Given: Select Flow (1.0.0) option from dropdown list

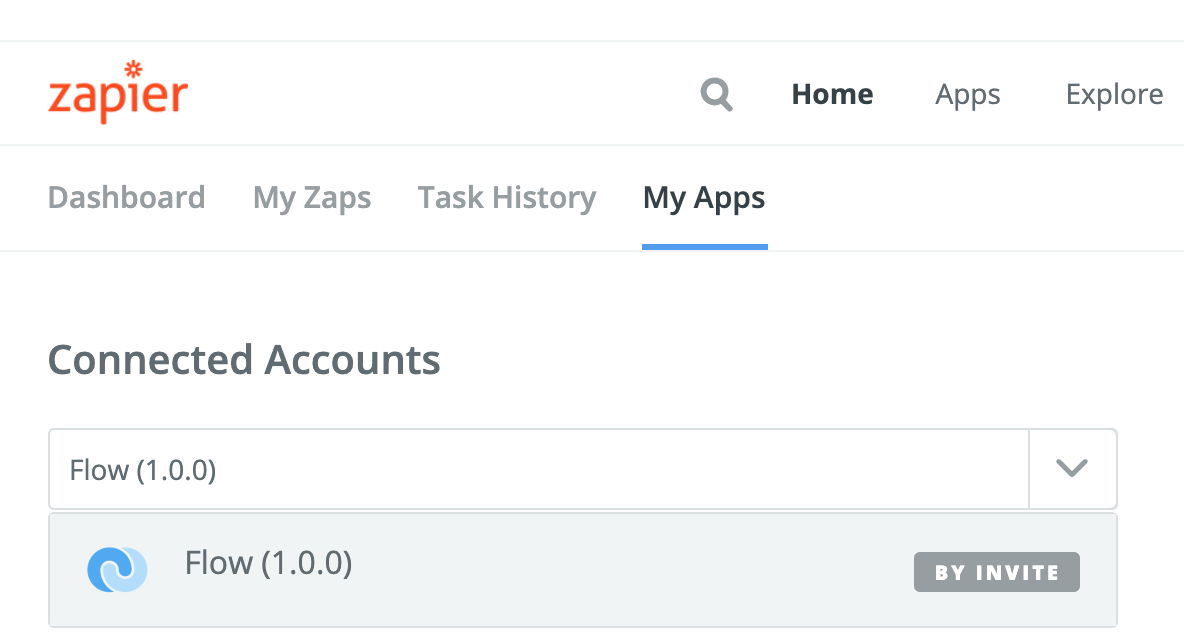Looking at the screenshot, I should [x=582, y=570].
